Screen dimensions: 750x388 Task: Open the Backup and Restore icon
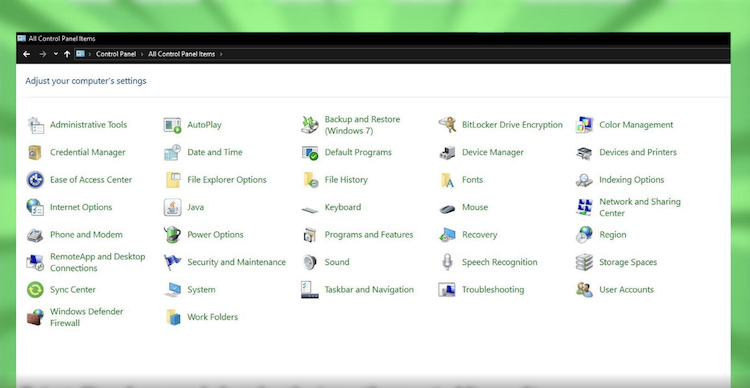point(310,125)
